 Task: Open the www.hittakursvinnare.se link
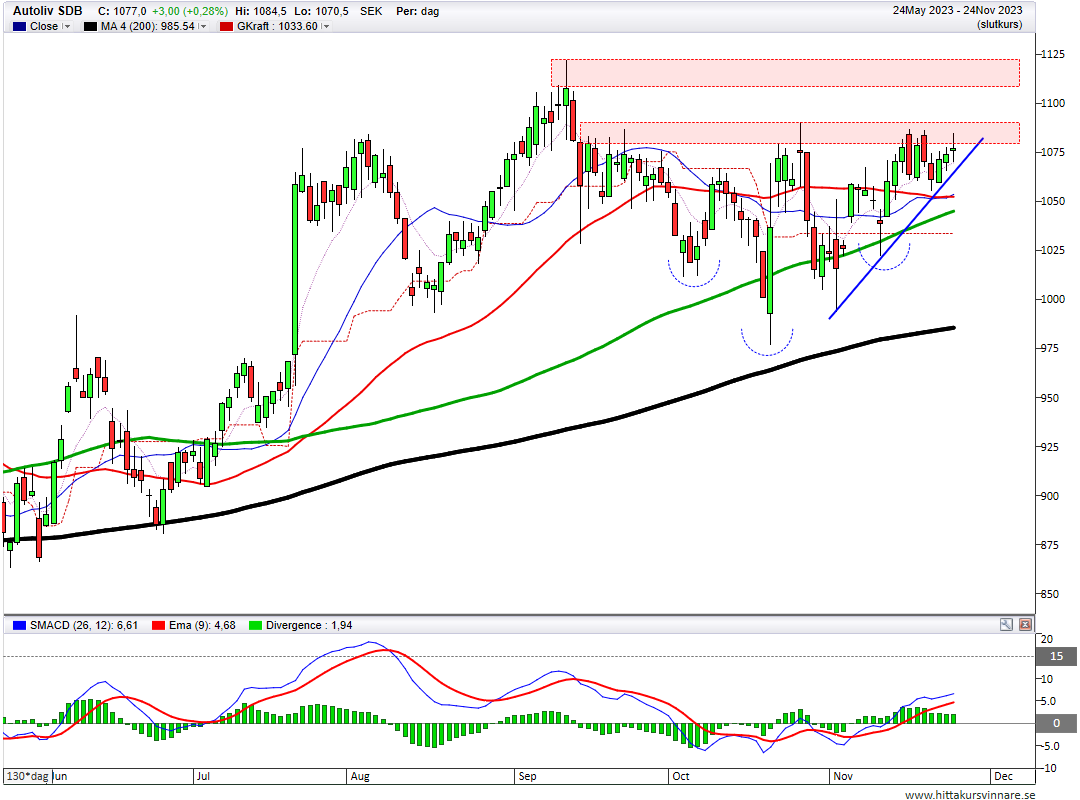tap(970, 794)
